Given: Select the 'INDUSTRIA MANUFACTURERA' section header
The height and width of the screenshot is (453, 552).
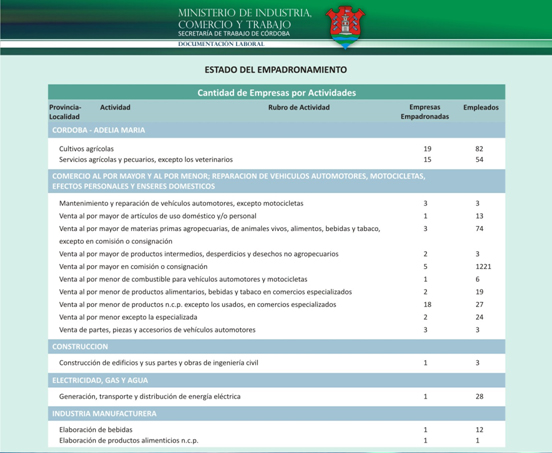Looking at the screenshot, I should [x=276, y=414].
